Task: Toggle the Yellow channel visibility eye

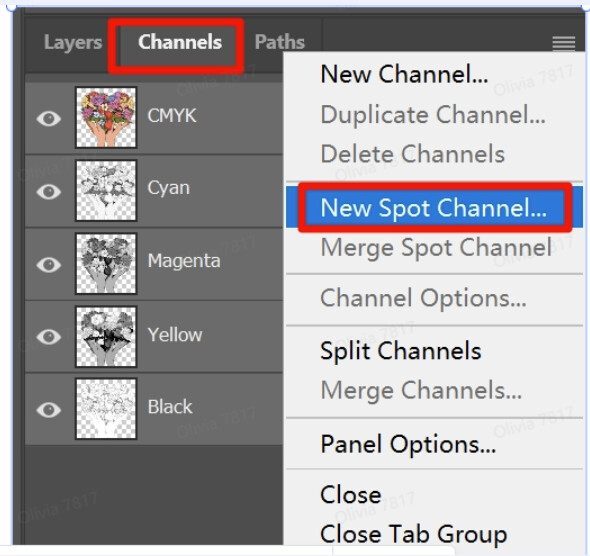Action: [x=49, y=337]
